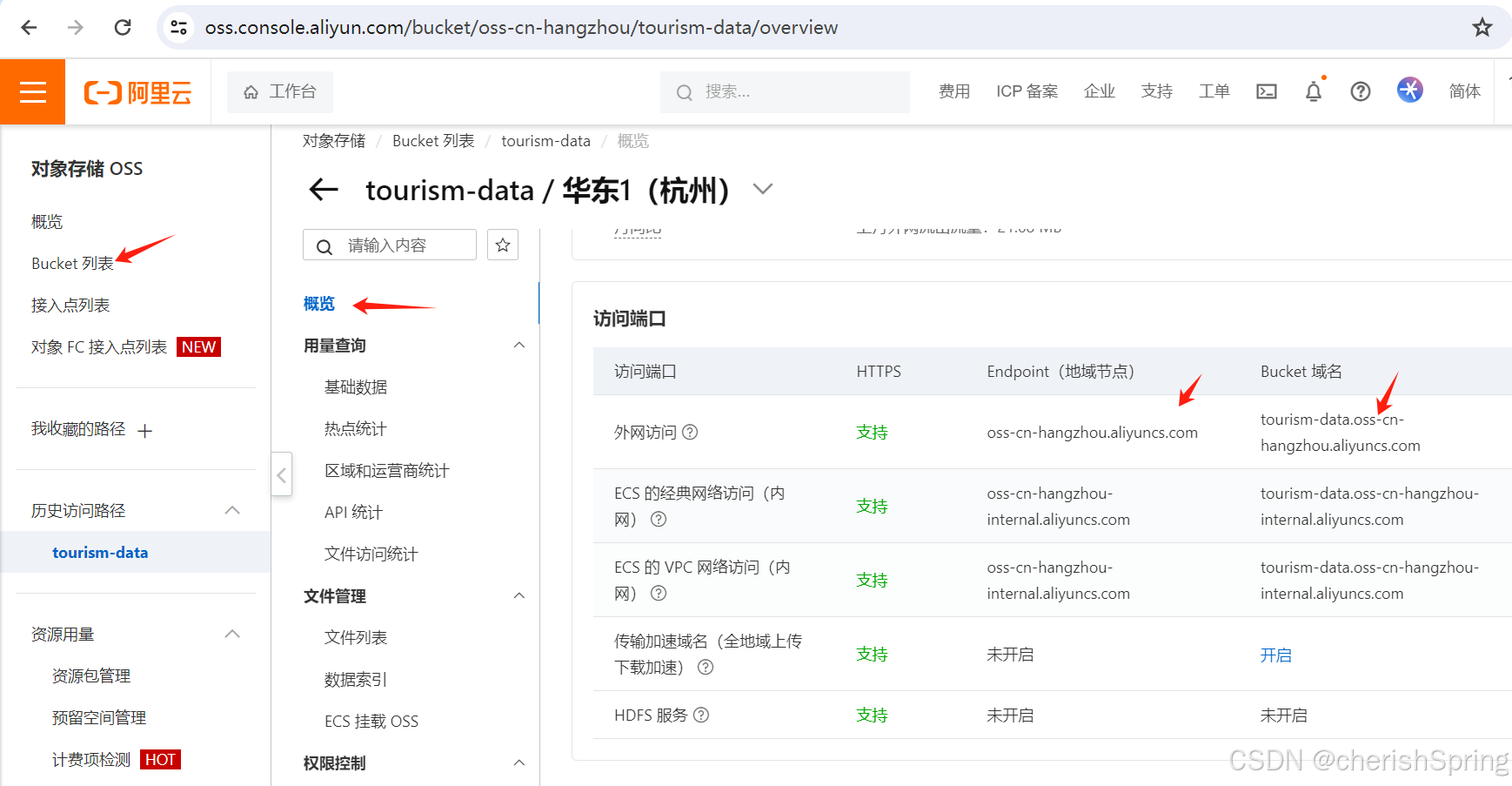Open the orange hamburger main menu
This screenshot has width=1512, height=786.
[32, 91]
